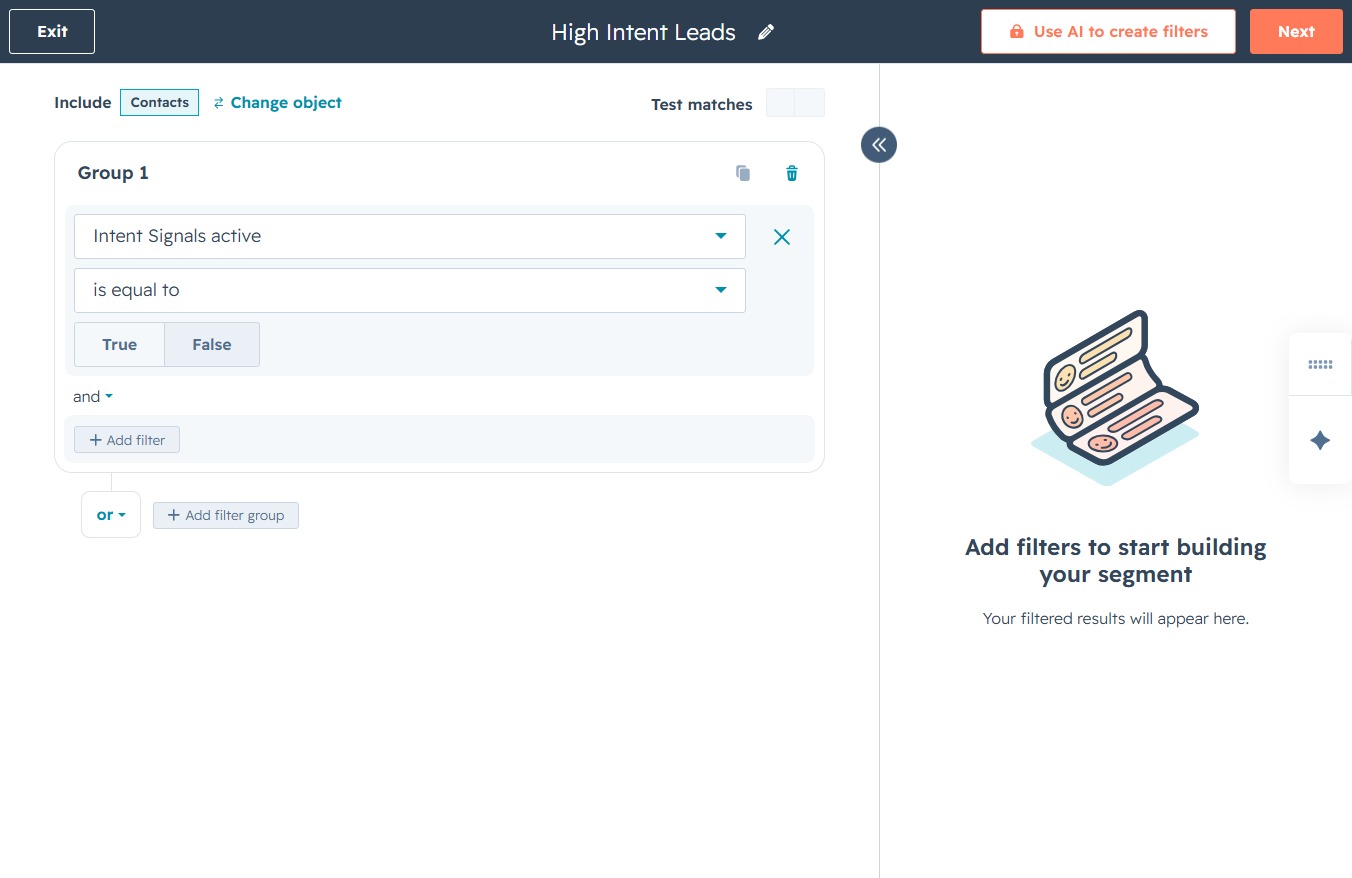Collapse the panel with the double-chevron button
This screenshot has width=1352, height=878.
click(879, 145)
